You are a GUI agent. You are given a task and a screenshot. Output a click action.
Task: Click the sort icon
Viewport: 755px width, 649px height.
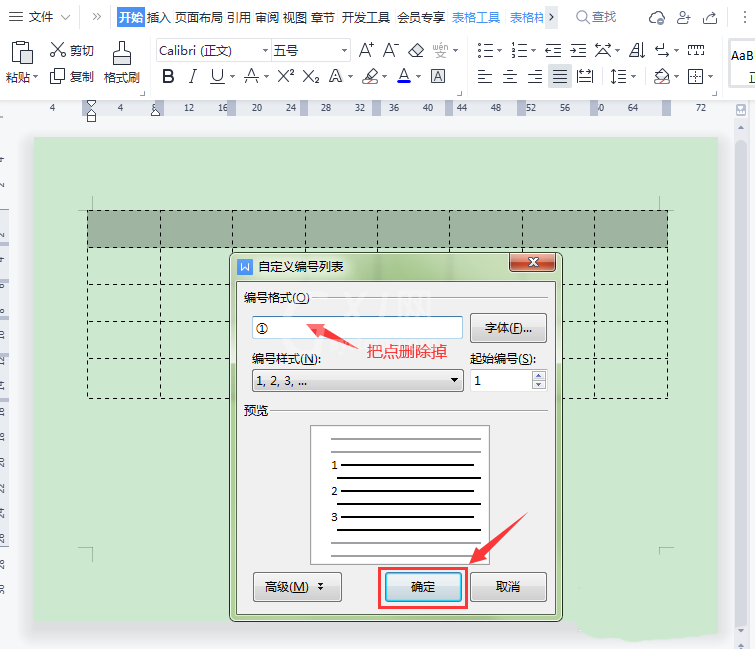(637, 50)
